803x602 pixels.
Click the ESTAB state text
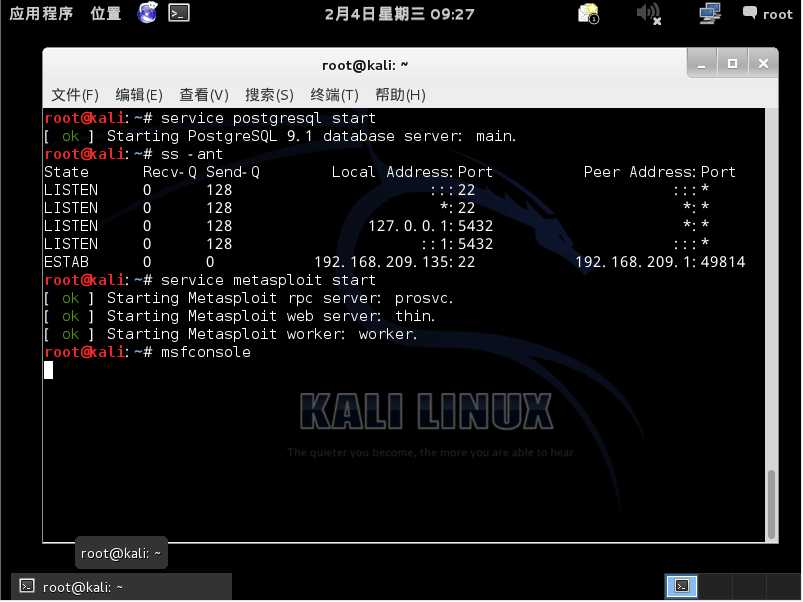coord(66,262)
